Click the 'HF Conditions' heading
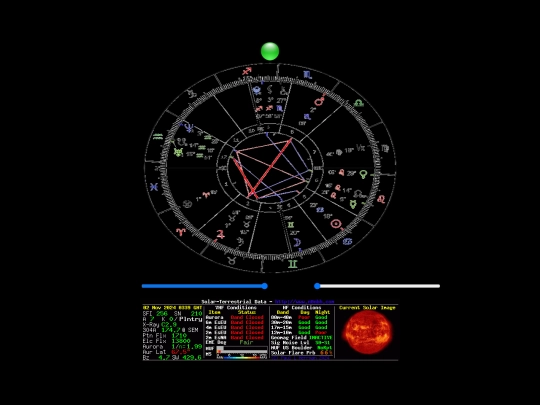The image size is (540, 405). pyautogui.click(x=302, y=308)
